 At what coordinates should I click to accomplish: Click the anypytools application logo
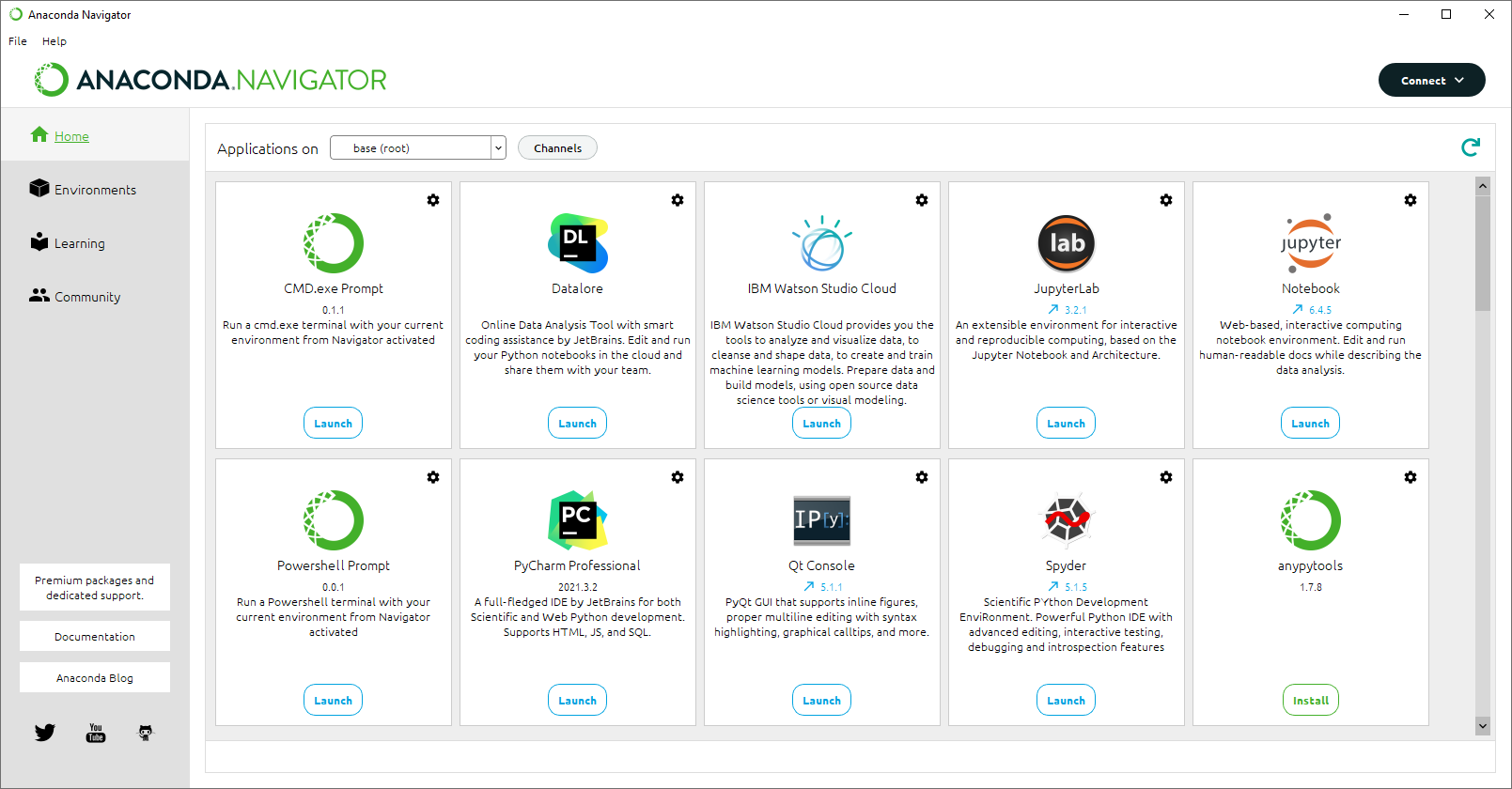[1311, 520]
